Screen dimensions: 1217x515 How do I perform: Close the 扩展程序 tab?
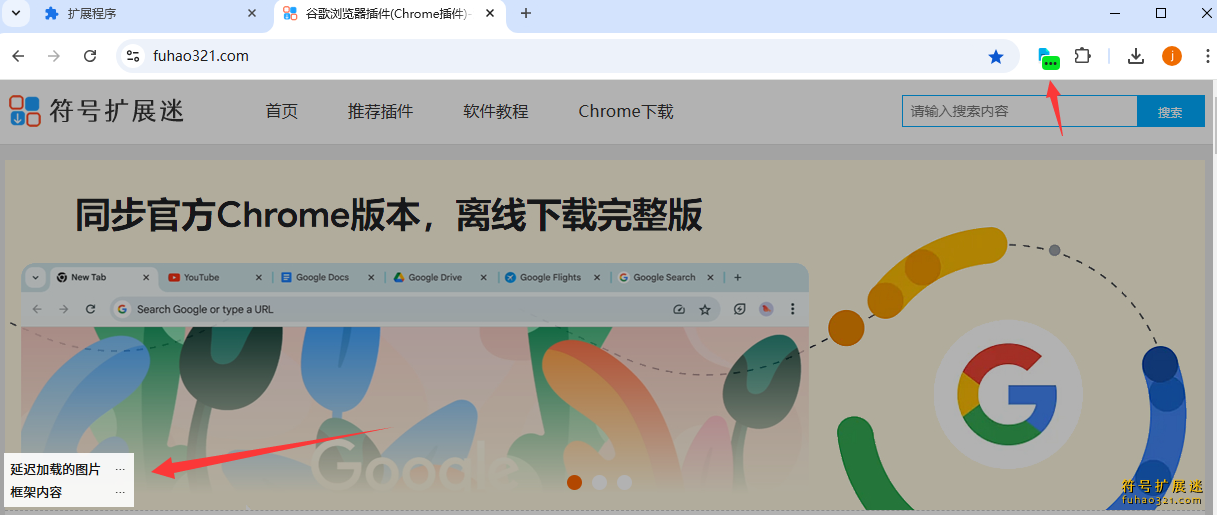(250, 14)
